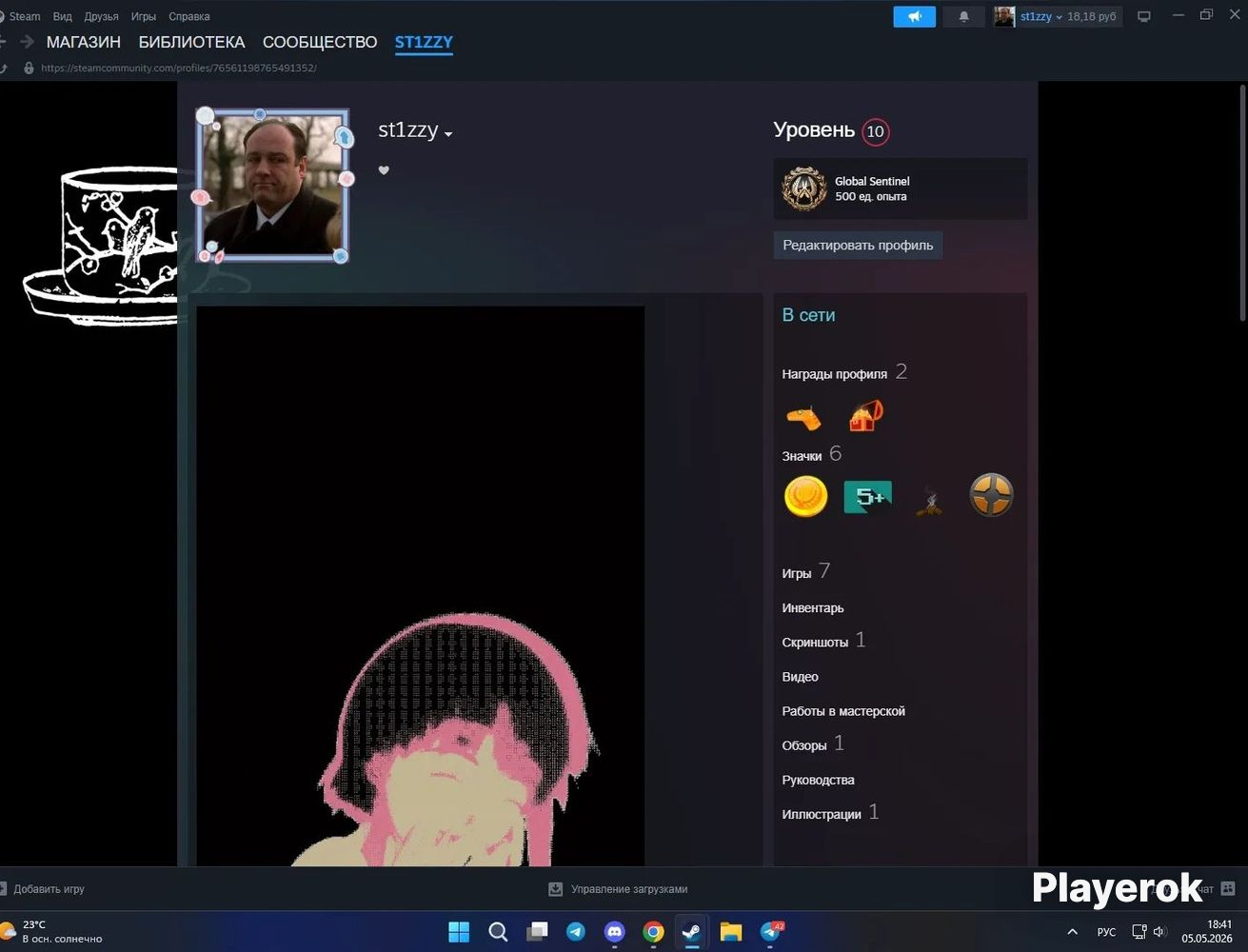This screenshot has width=1248, height=952.
Task: Open Discord from the taskbar
Action: [x=615, y=931]
